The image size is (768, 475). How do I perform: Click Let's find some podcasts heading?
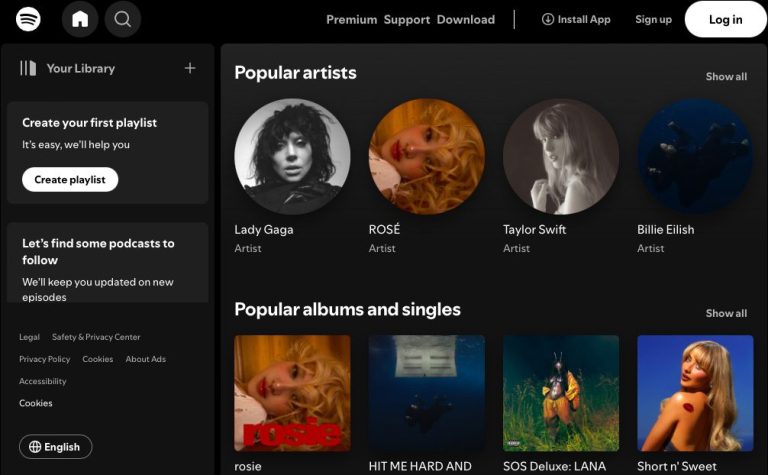(98, 252)
